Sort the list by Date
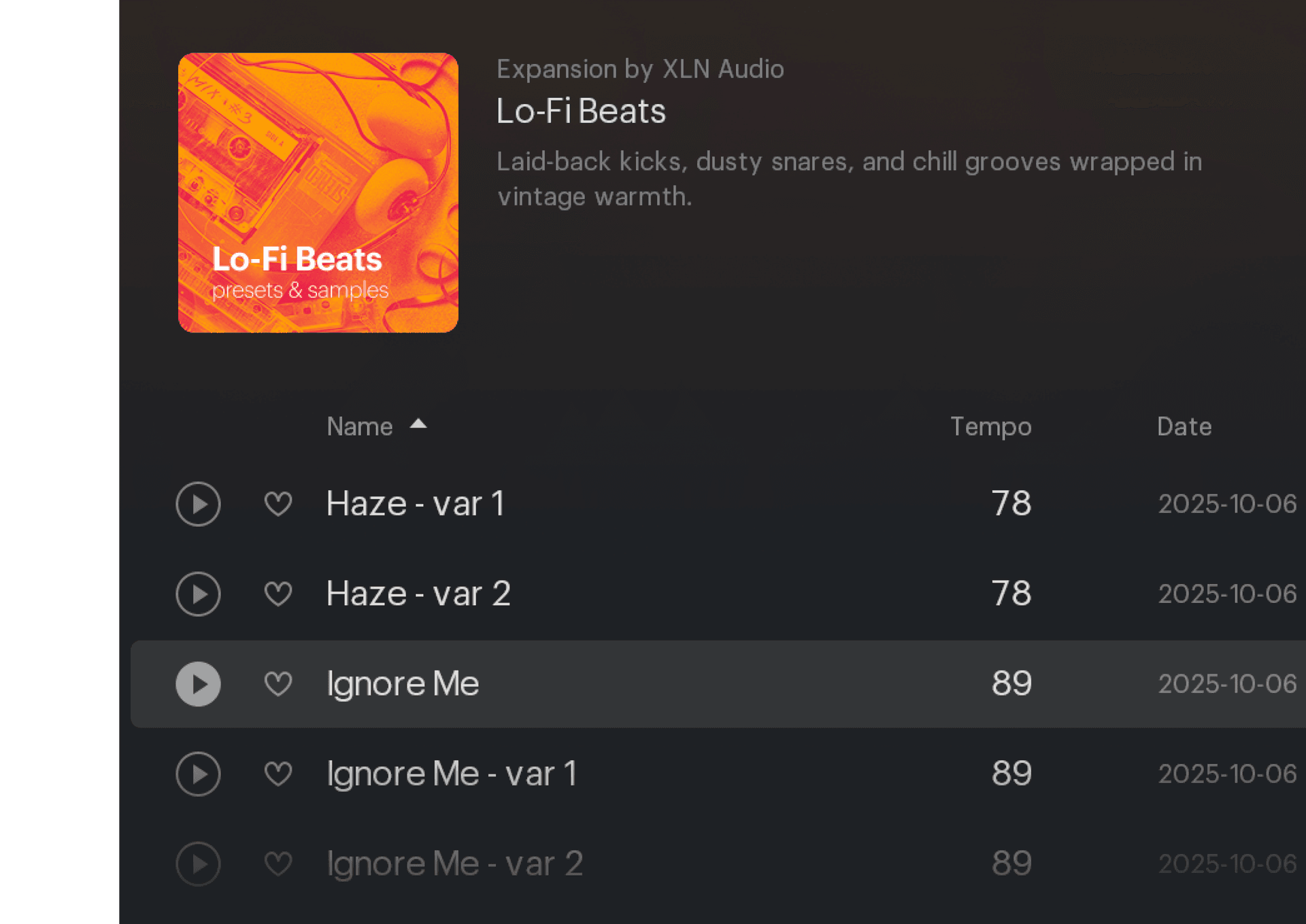The width and height of the screenshot is (1306, 924). [x=1184, y=426]
